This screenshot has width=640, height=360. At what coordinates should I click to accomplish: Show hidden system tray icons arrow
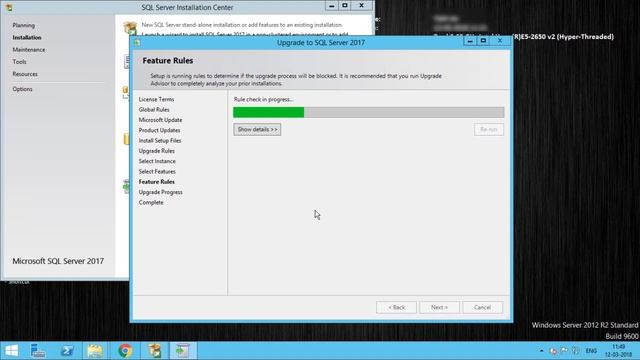click(x=541, y=351)
